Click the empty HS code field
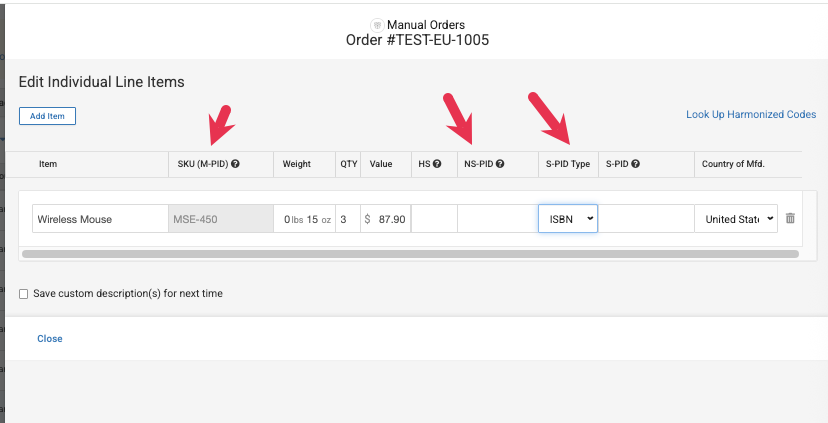 [x=434, y=219]
